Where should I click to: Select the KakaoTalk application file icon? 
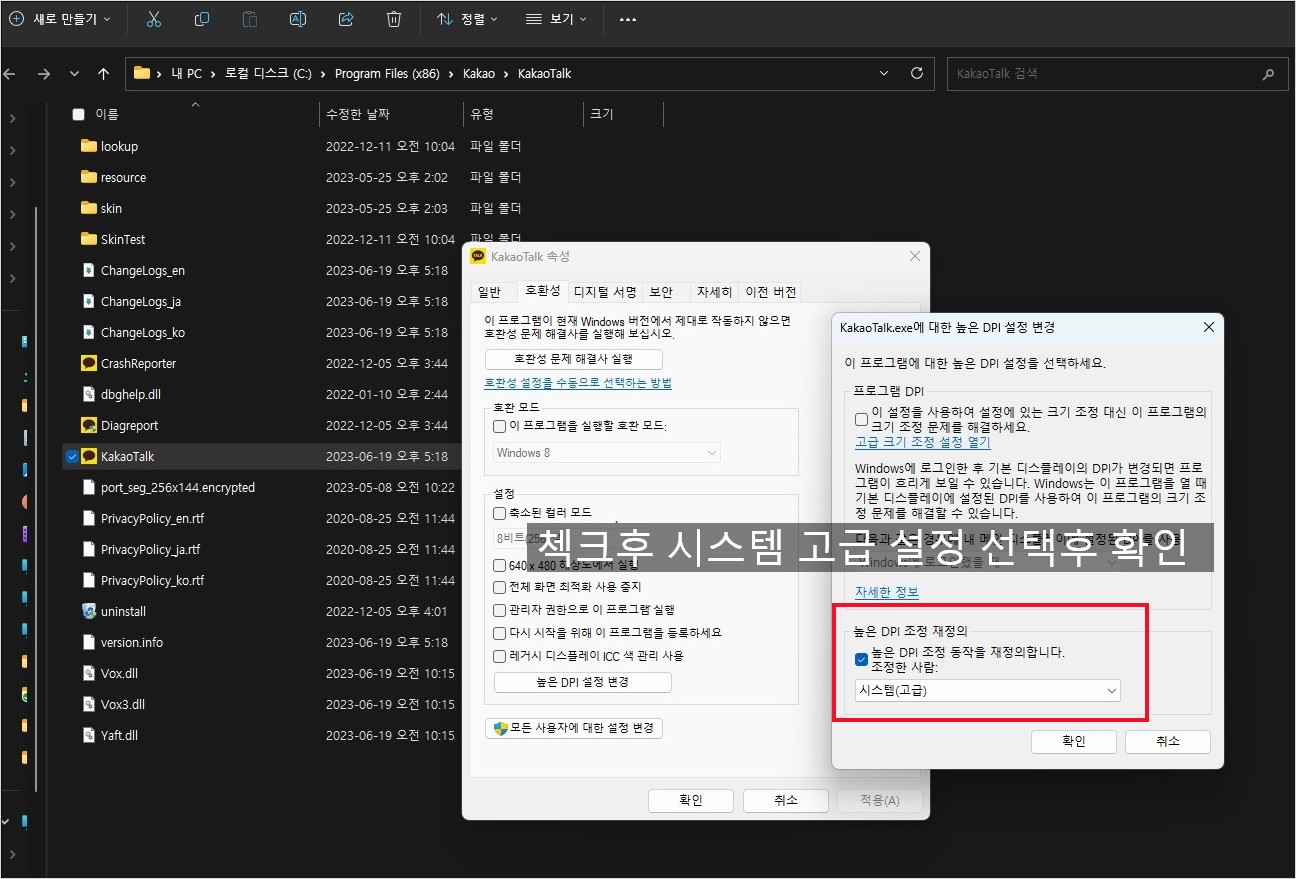click(88, 456)
